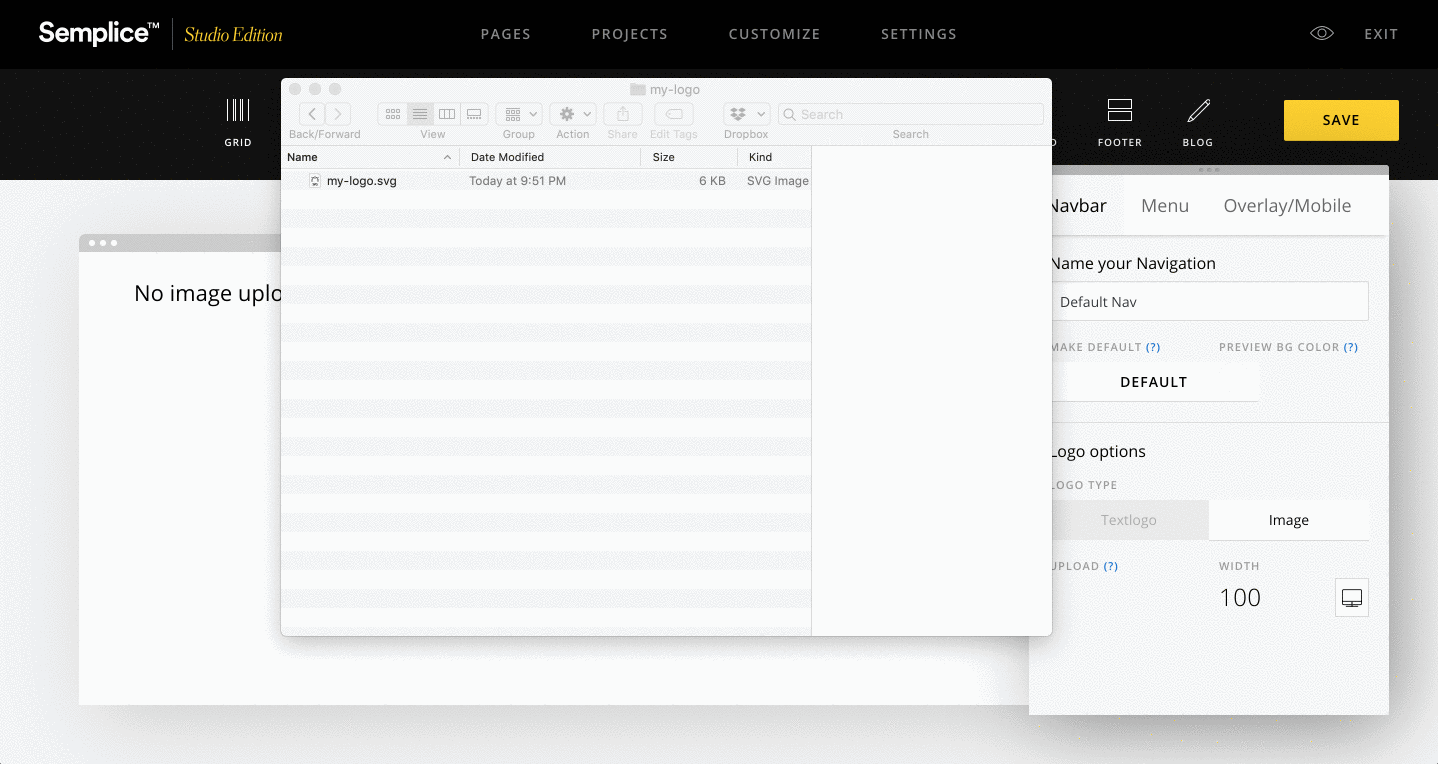This screenshot has width=1438, height=764.
Task: Open the Projects menu
Action: tap(629, 34)
